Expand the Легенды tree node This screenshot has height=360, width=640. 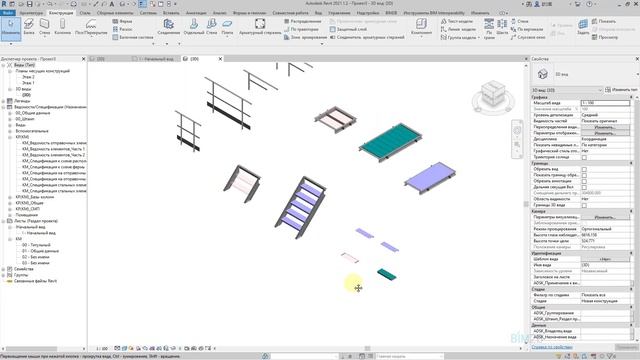click(x=3, y=101)
